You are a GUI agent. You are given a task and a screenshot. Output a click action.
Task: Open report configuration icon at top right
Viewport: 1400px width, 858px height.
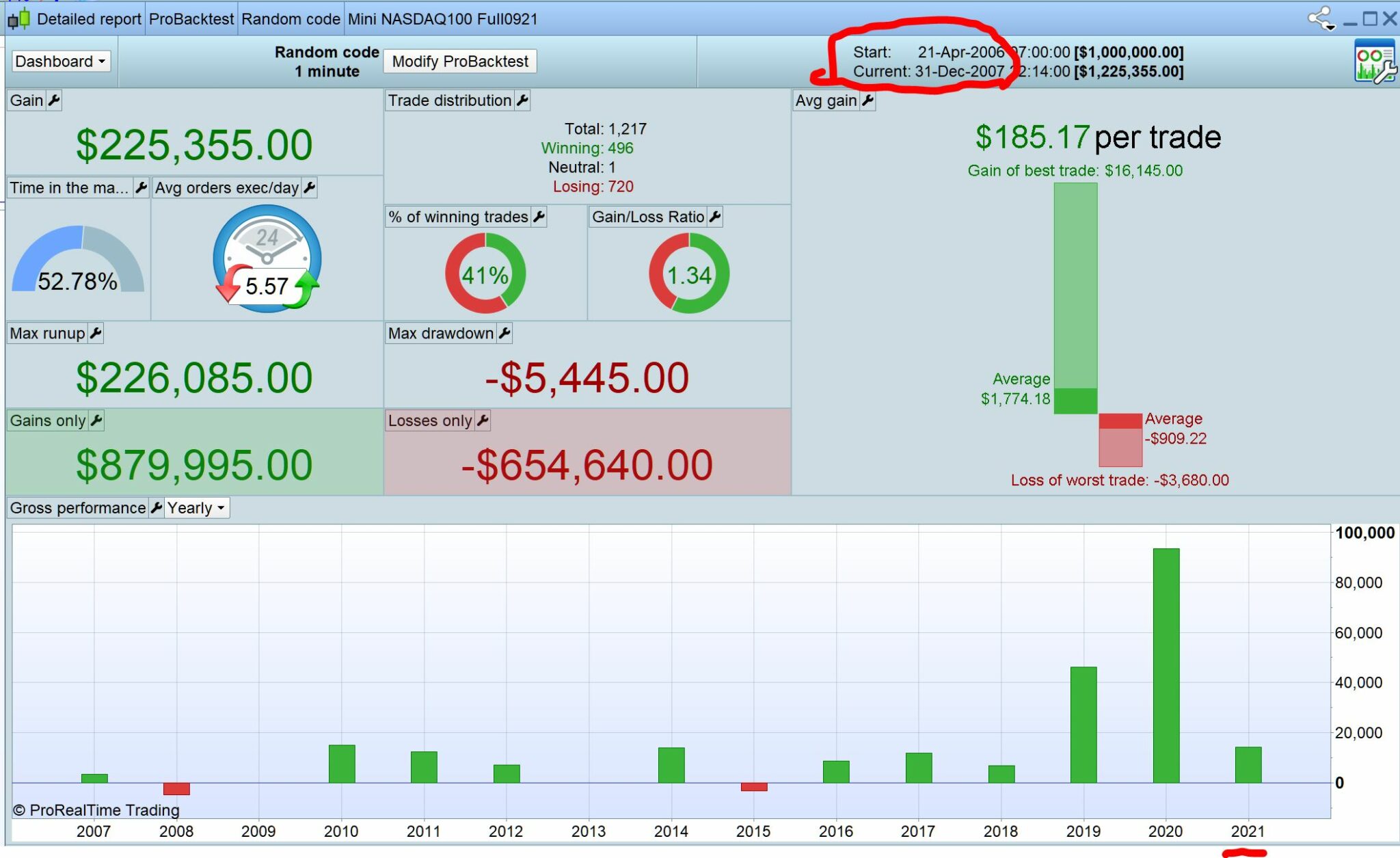tap(1375, 62)
